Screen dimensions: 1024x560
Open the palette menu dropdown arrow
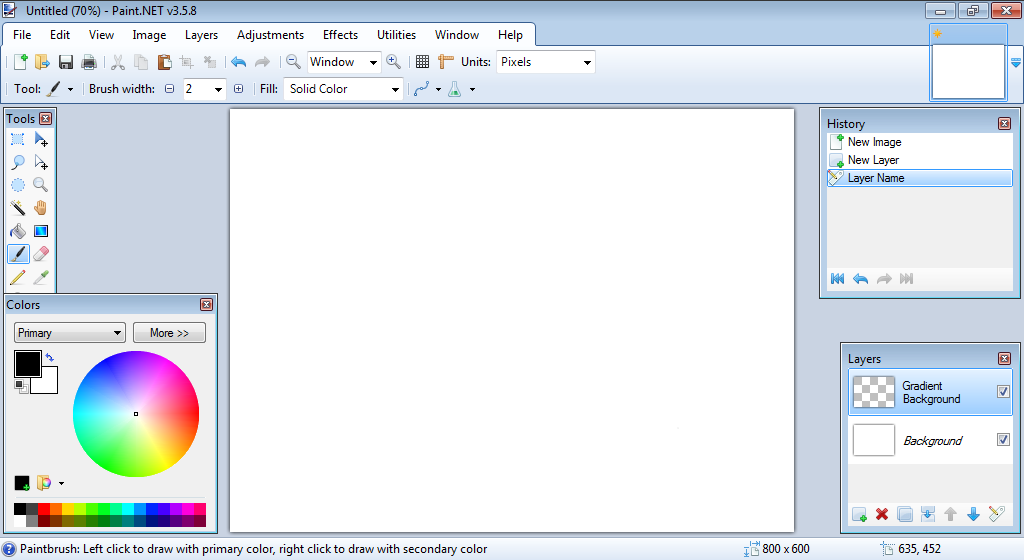[61, 484]
